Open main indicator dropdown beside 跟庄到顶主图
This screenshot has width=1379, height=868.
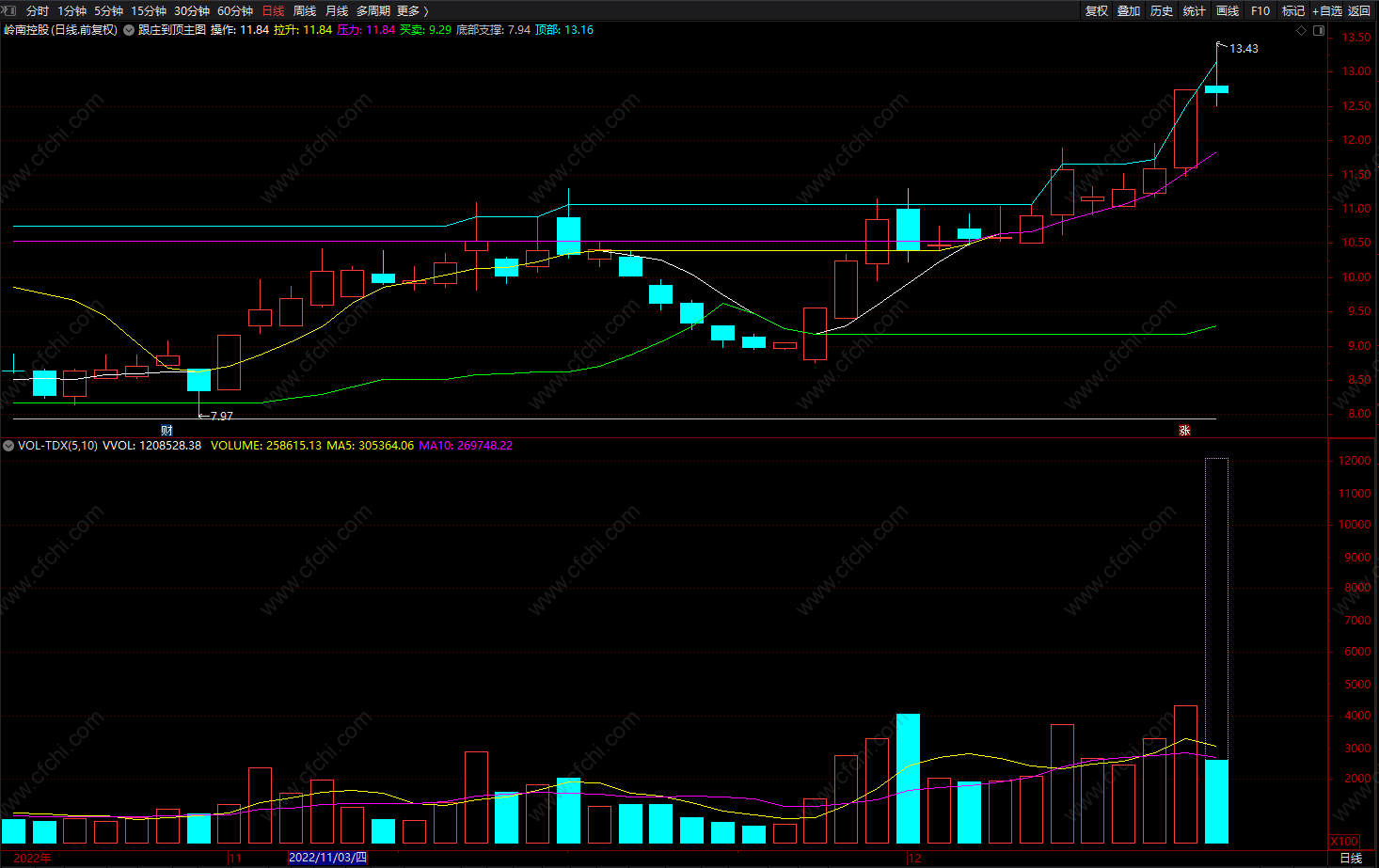point(129,30)
